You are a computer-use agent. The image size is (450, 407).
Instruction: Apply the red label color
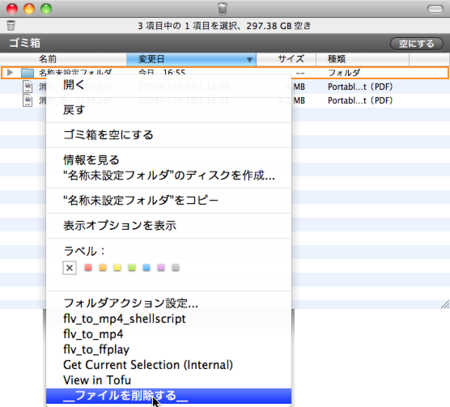click(88, 267)
